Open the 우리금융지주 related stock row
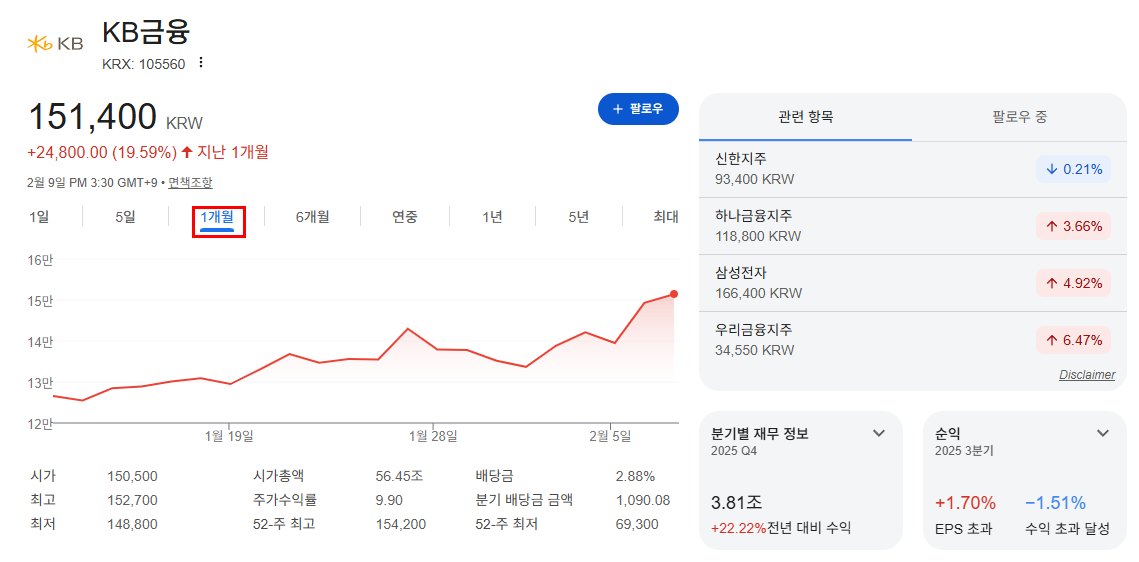 tap(912, 340)
